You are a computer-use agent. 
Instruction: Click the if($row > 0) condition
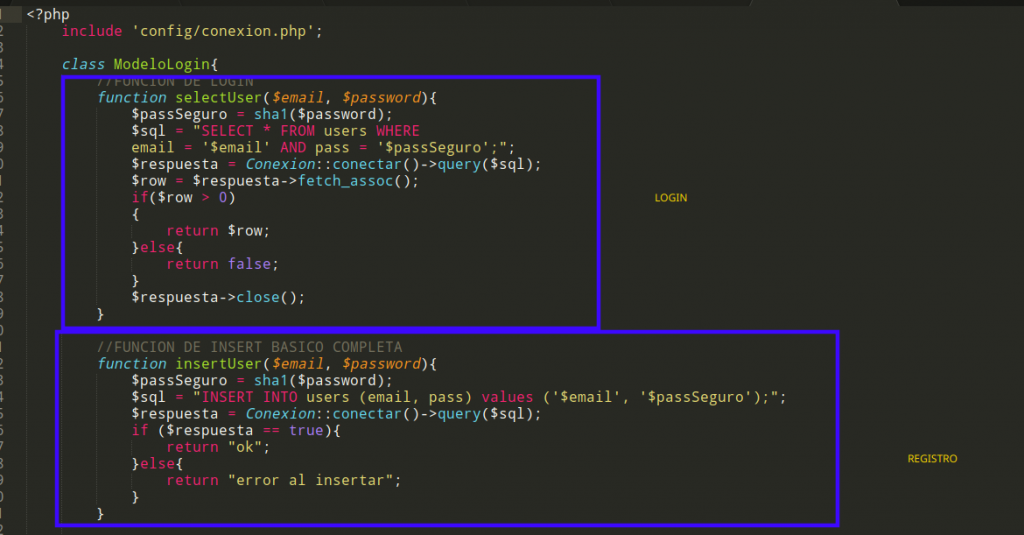pyautogui.click(x=184, y=198)
